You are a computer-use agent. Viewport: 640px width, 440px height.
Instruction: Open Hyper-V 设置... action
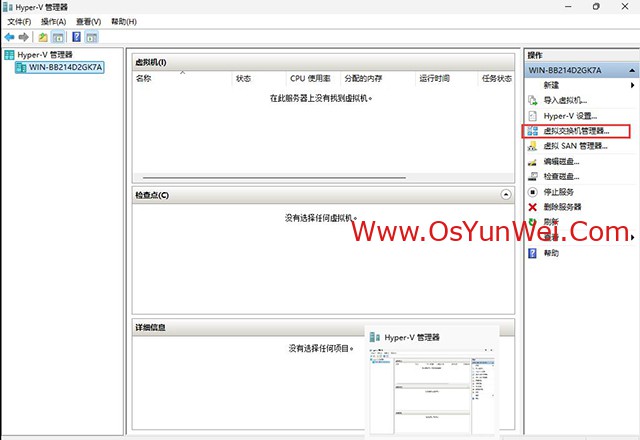pyautogui.click(x=570, y=116)
